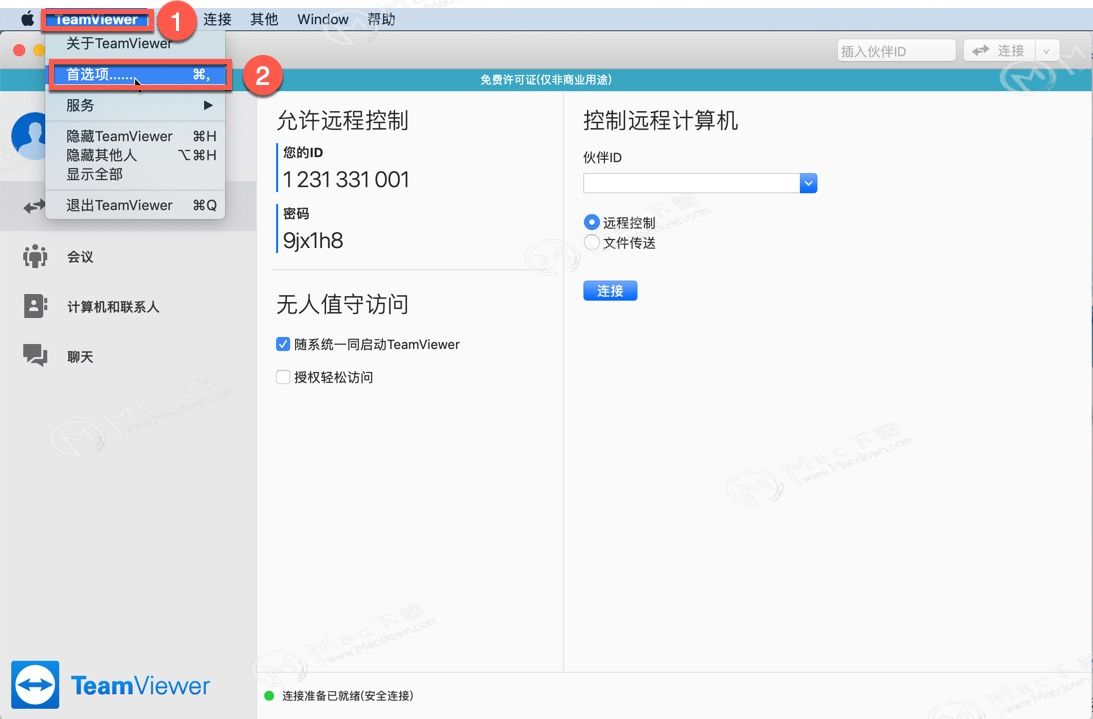Open the 帮助 menu
The image size is (1093, 719).
[381, 20]
